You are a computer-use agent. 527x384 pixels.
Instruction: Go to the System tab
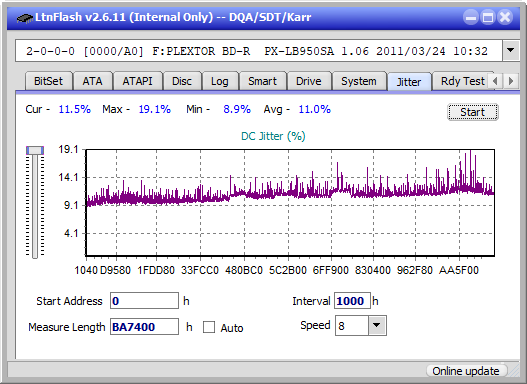pyautogui.click(x=359, y=81)
